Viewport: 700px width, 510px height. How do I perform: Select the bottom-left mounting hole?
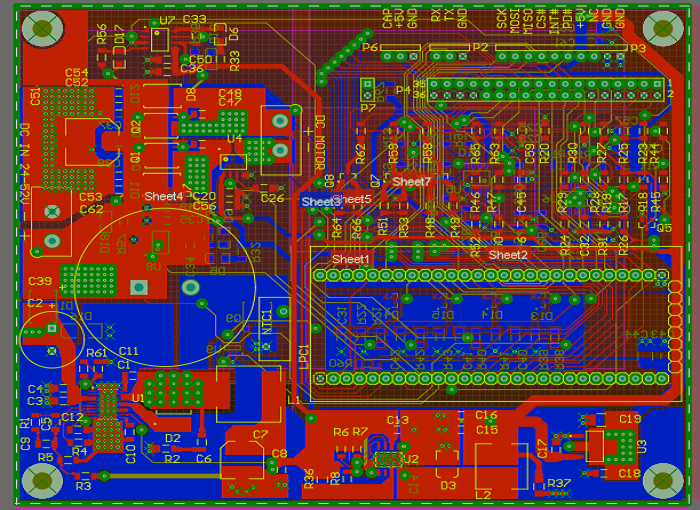[42, 482]
